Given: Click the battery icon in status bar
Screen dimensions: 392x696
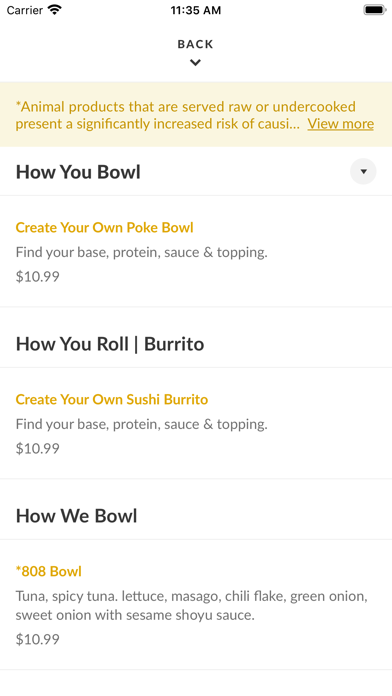Looking at the screenshot, I should [375, 10].
